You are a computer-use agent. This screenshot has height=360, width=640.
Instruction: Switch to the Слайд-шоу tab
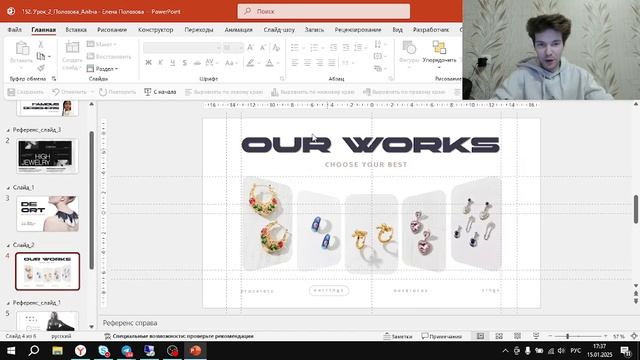(279, 30)
